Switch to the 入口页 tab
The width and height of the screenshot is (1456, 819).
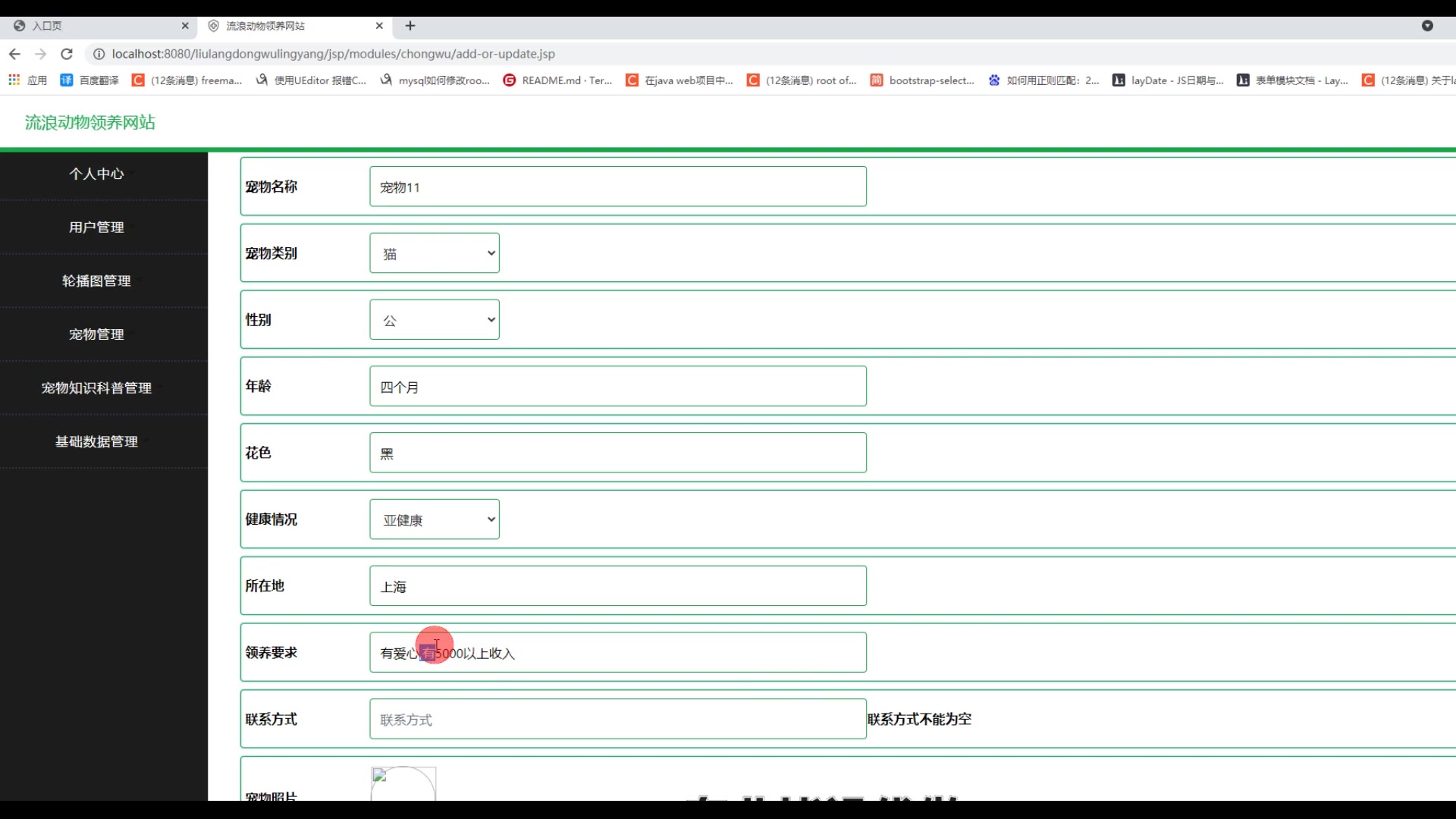click(99, 26)
